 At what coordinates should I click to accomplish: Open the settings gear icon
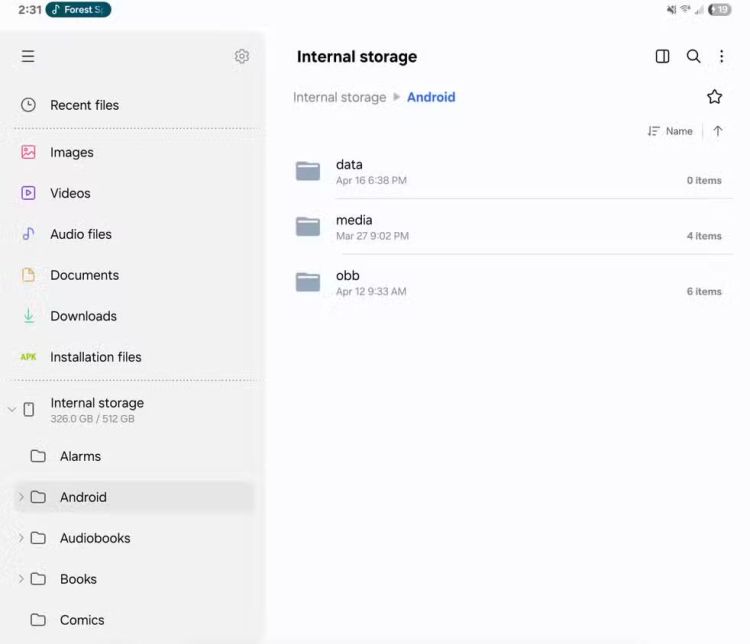click(241, 57)
